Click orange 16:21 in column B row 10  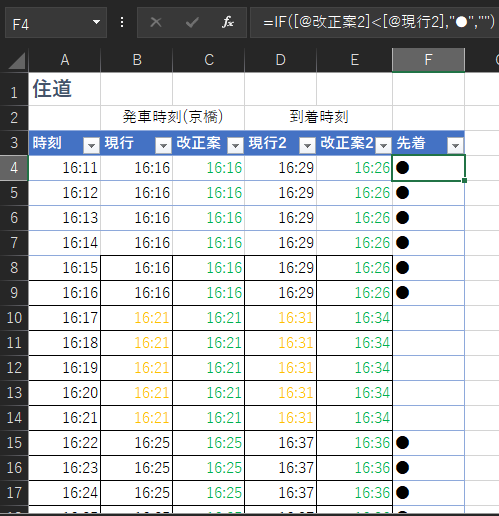point(137,318)
